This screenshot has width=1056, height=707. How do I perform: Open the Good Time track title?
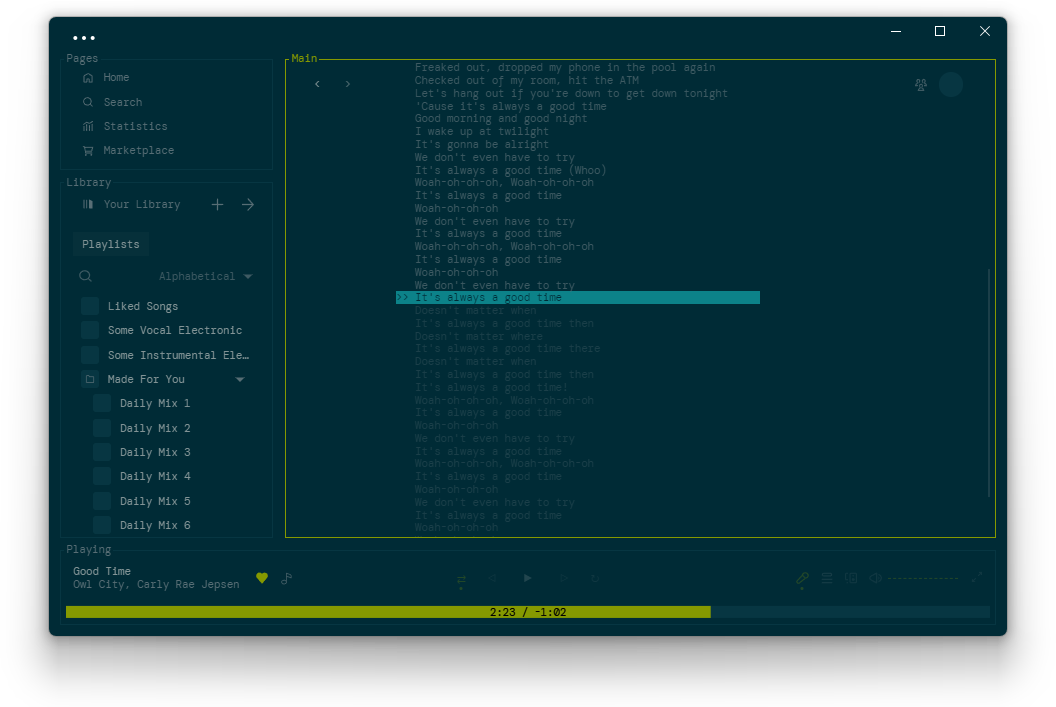coord(102,572)
